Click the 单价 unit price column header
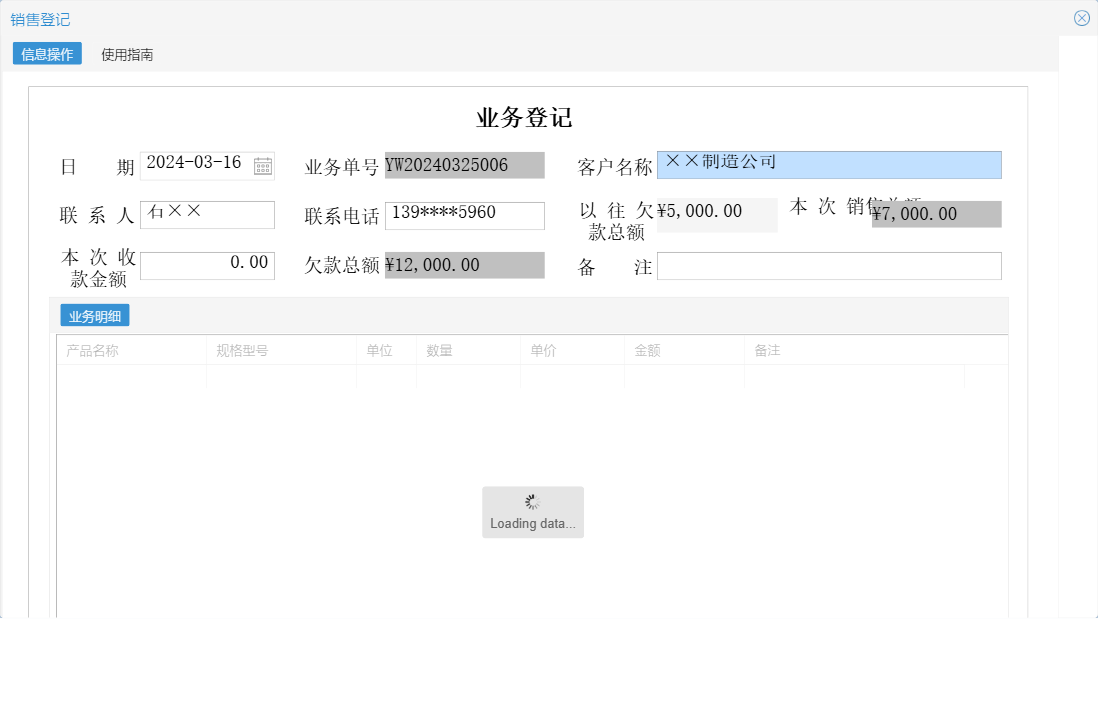Screen dimensions: 1098x727 [x=542, y=350]
